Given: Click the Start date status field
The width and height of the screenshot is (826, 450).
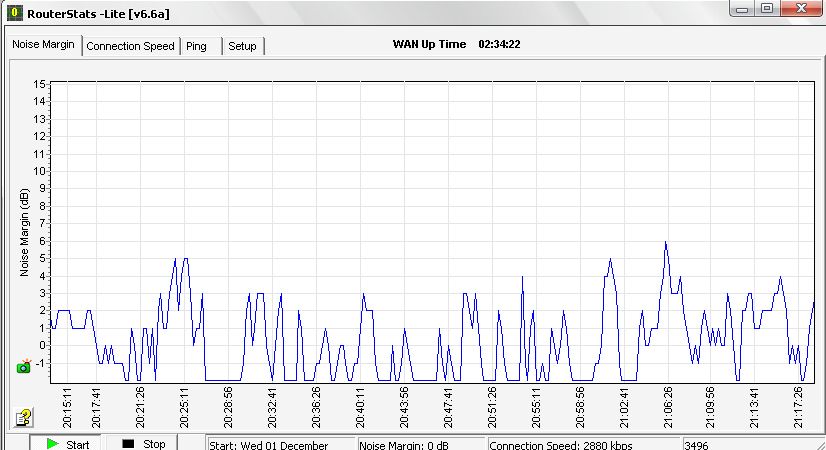Looking at the screenshot, I should point(281,444).
